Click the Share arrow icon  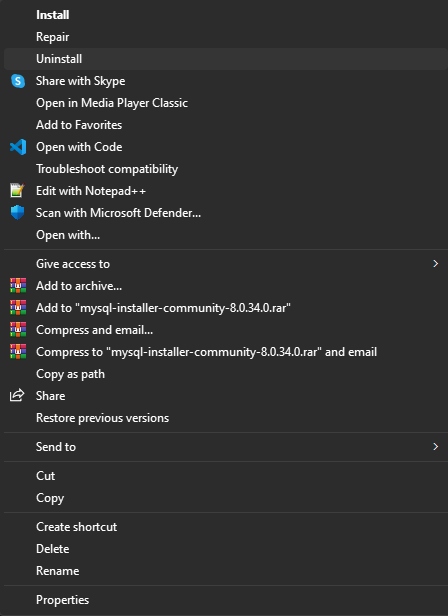17,395
